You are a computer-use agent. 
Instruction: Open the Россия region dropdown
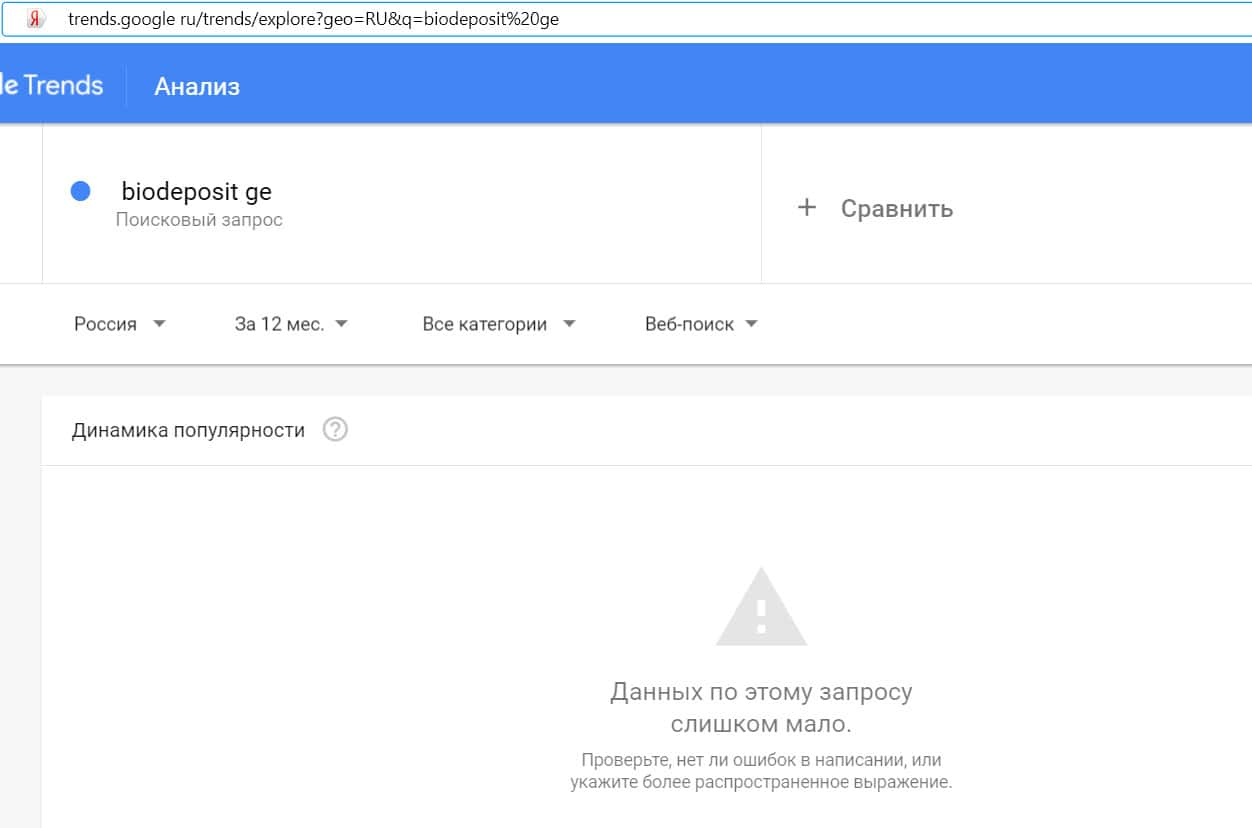(x=106, y=324)
